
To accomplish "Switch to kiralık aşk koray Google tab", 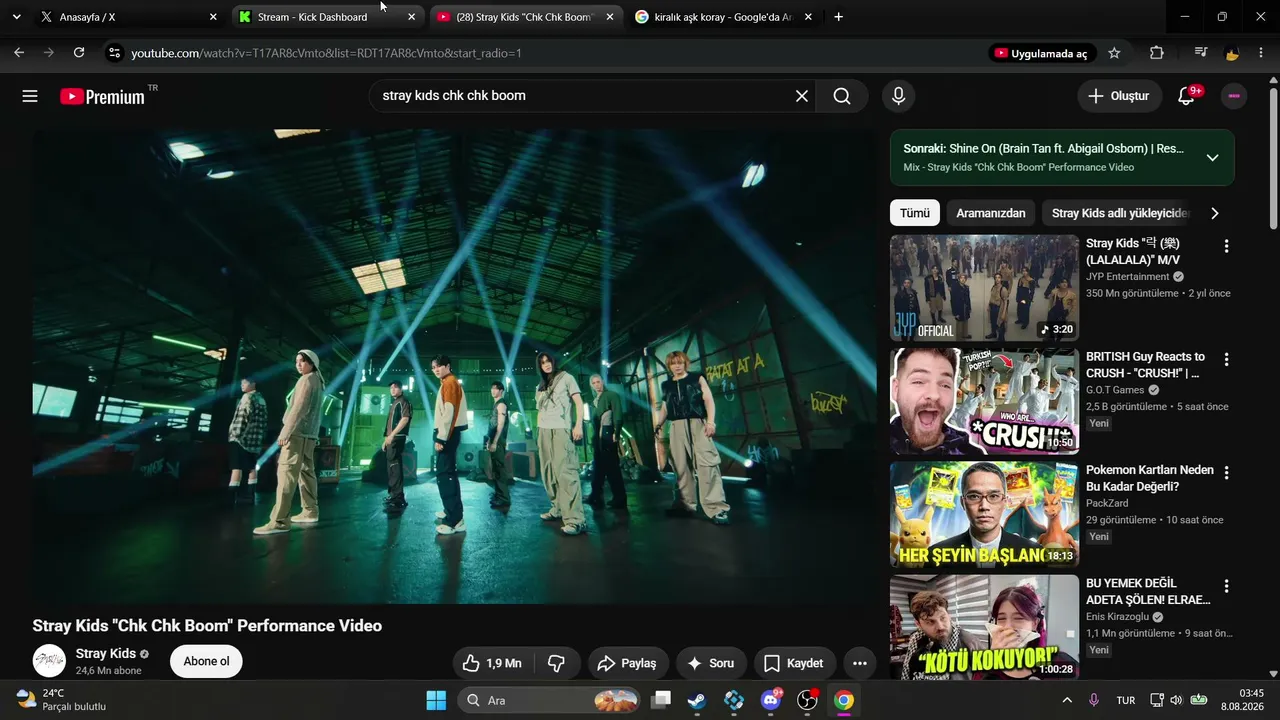I will [x=722, y=17].
